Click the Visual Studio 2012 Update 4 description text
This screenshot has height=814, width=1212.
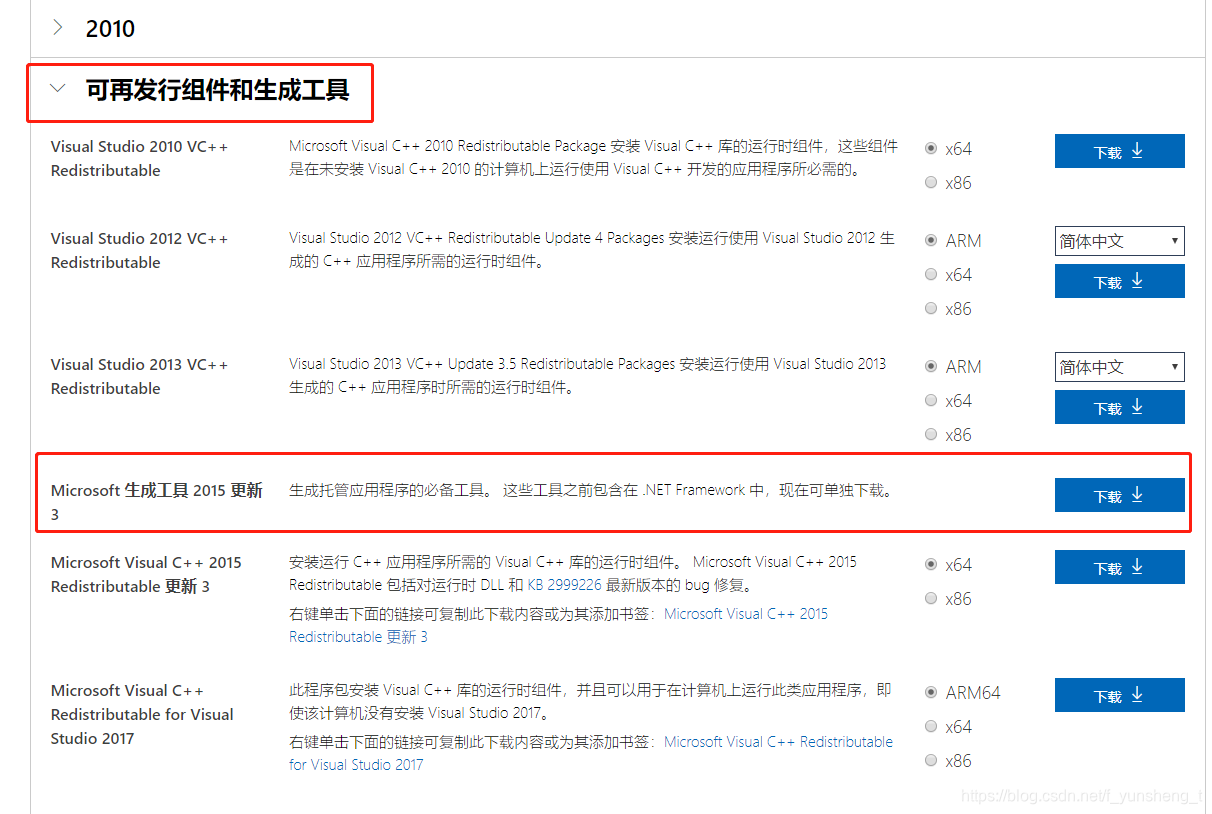click(592, 250)
